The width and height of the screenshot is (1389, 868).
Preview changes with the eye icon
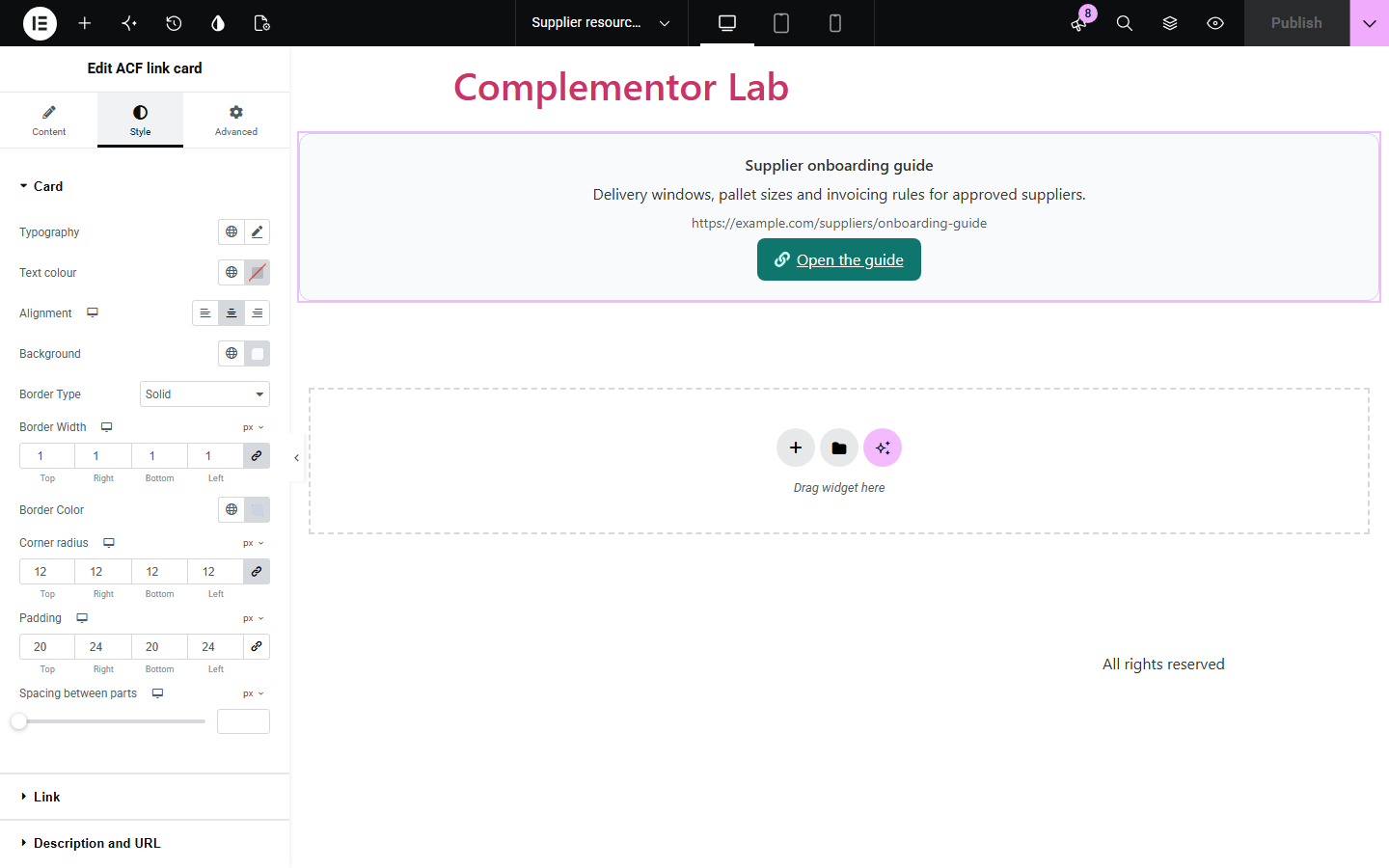coord(1215,23)
